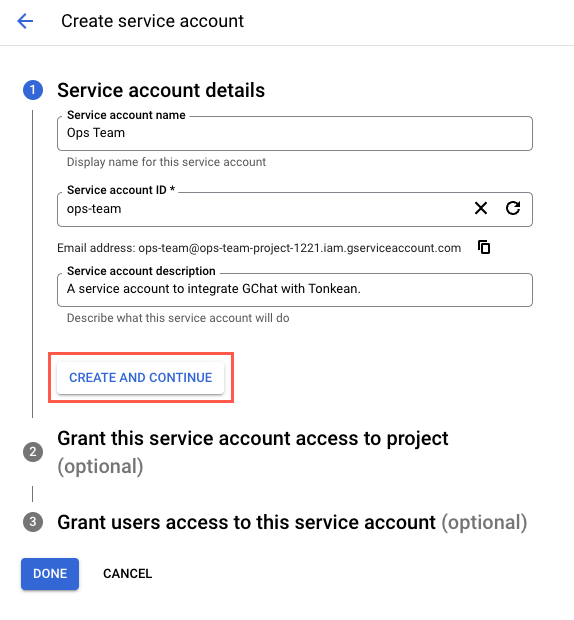Viewport: 574px width, 620px height.
Task: Click the blue Done button
Action: pyautogui.click(x=50, y=574)
